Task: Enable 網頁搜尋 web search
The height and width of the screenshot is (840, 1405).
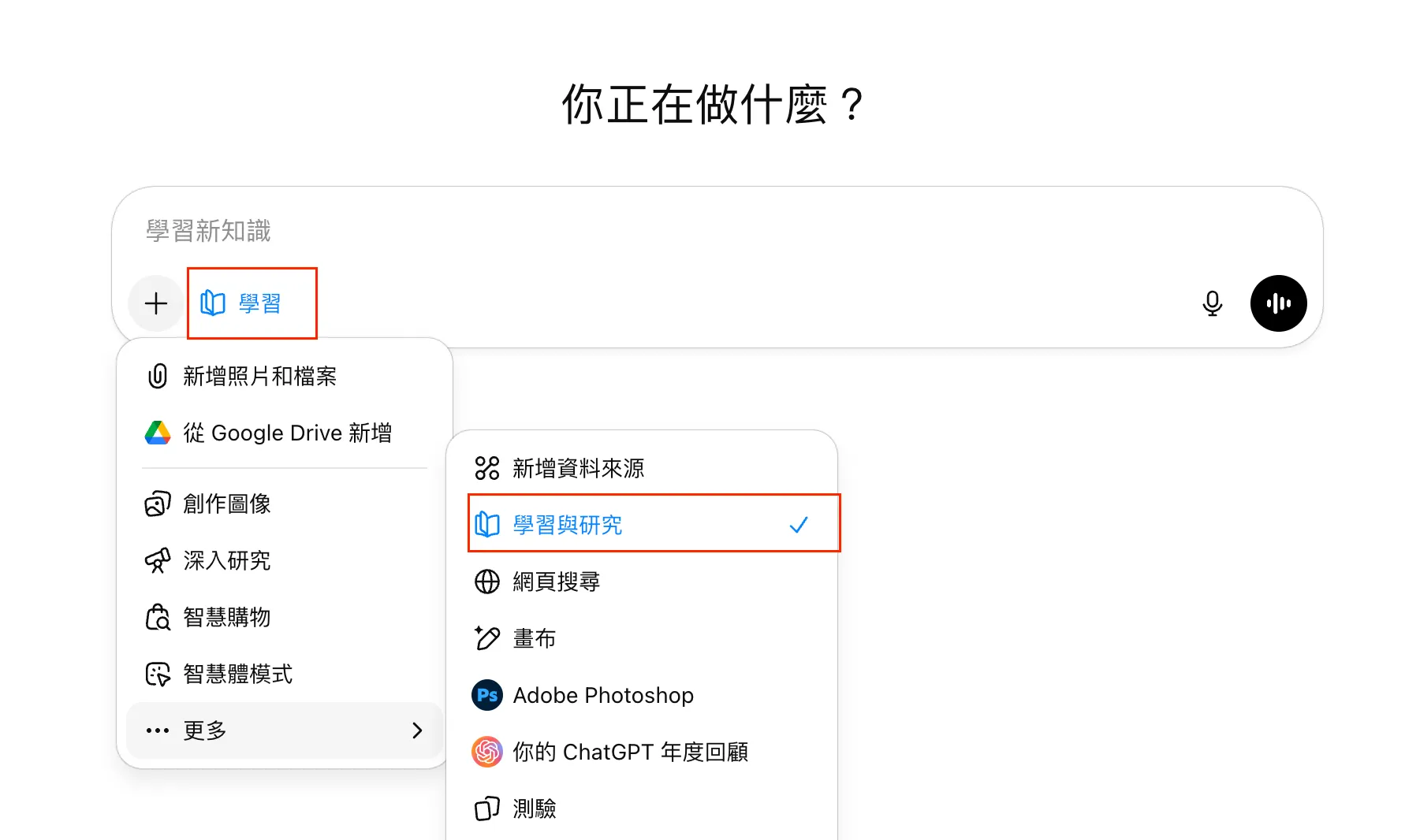Action: pos(556,582)
